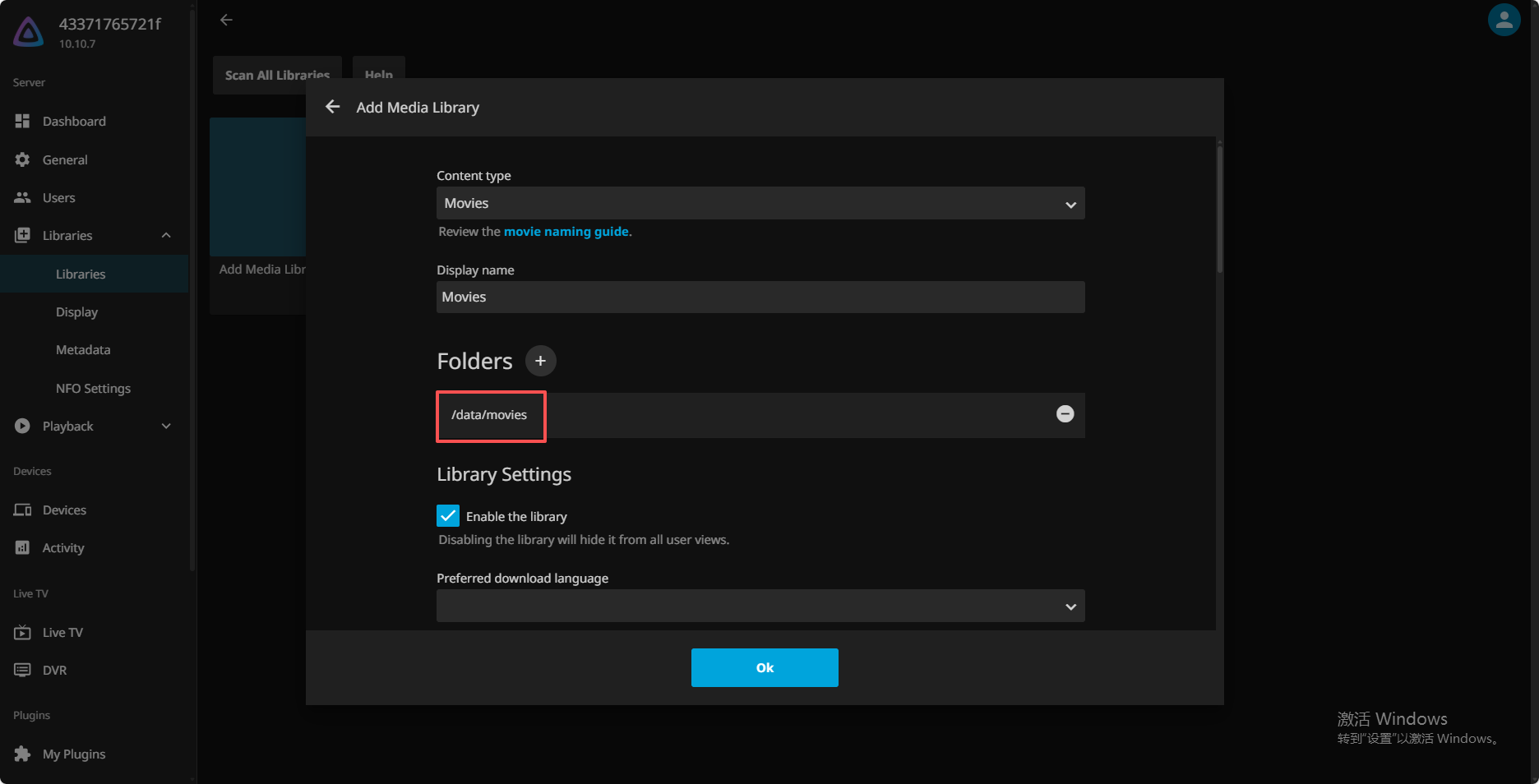This screenshot has height=784, width=1539.
Task: Click the Add Media Library card
Action: (258, 215)
